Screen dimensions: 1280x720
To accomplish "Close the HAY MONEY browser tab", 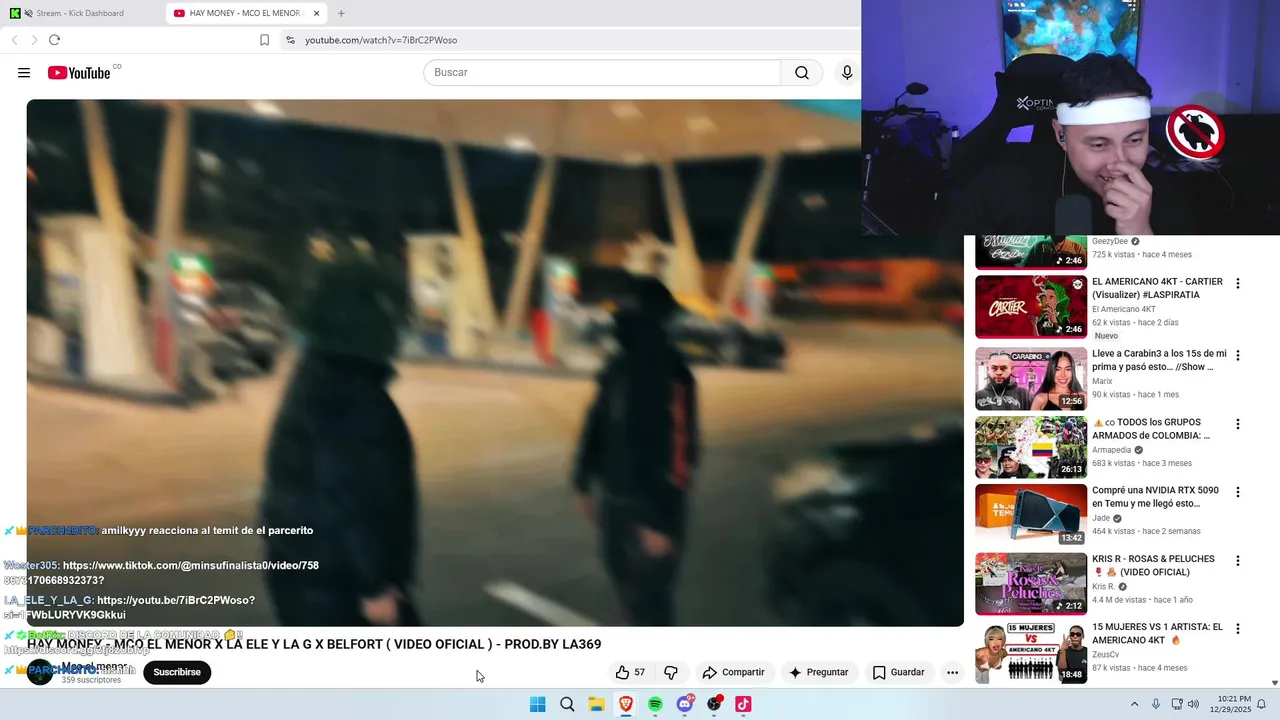I will coord(317,13).
